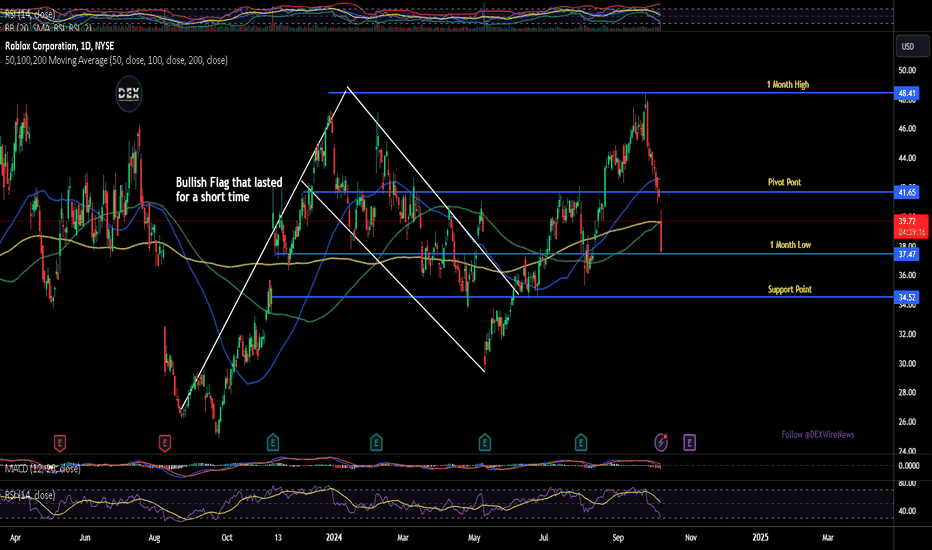The width and height of the screenshot is (932, 550).
Task: Click the green earnings marker between Jul and Sep
Action: 581,442
